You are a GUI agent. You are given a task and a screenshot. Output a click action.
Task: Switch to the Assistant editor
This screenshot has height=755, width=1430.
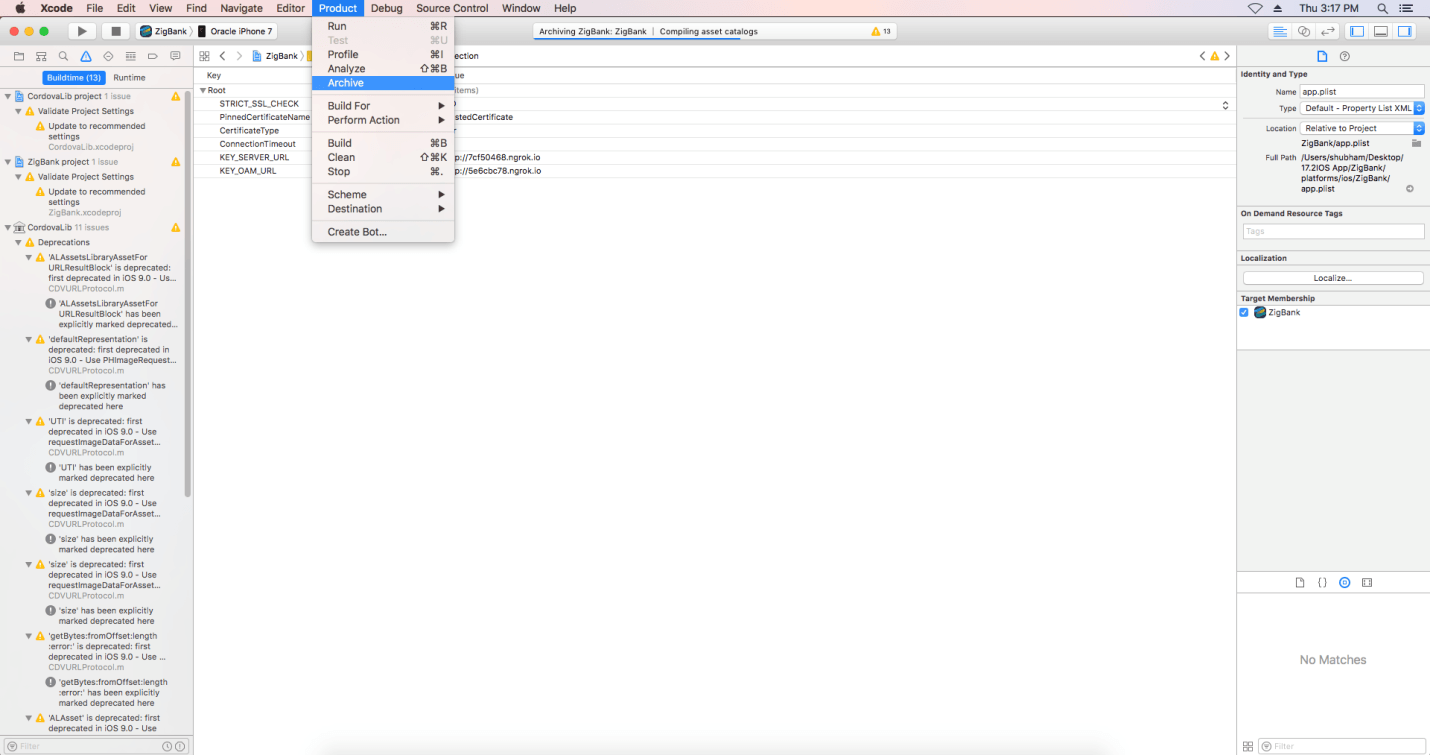click(x=1304, y=31)
